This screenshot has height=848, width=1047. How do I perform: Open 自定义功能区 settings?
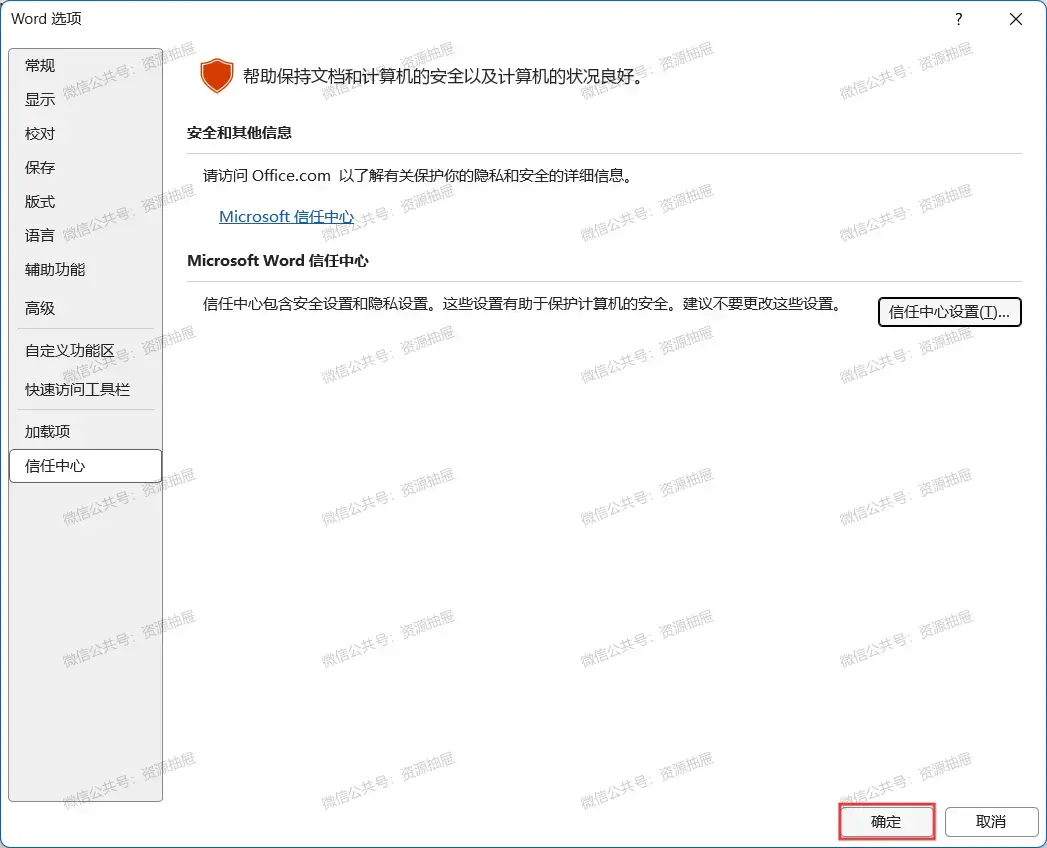click(x=85, y=351)
